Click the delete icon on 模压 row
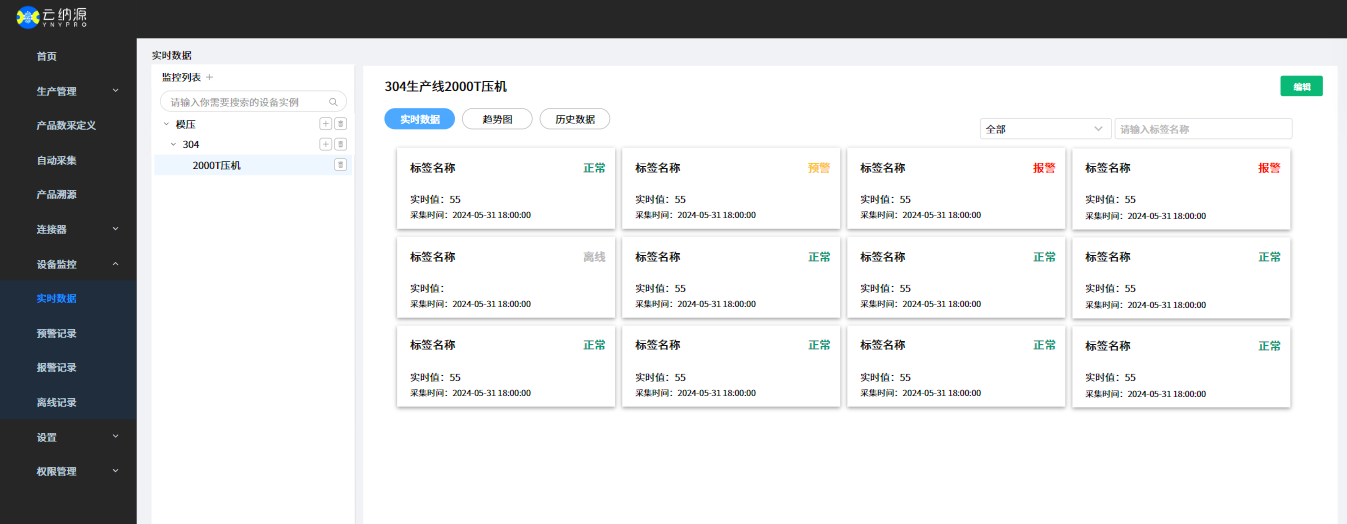The width and height of the screenshot is (1347, 524). pyautogui.click(x=340, y=124)
